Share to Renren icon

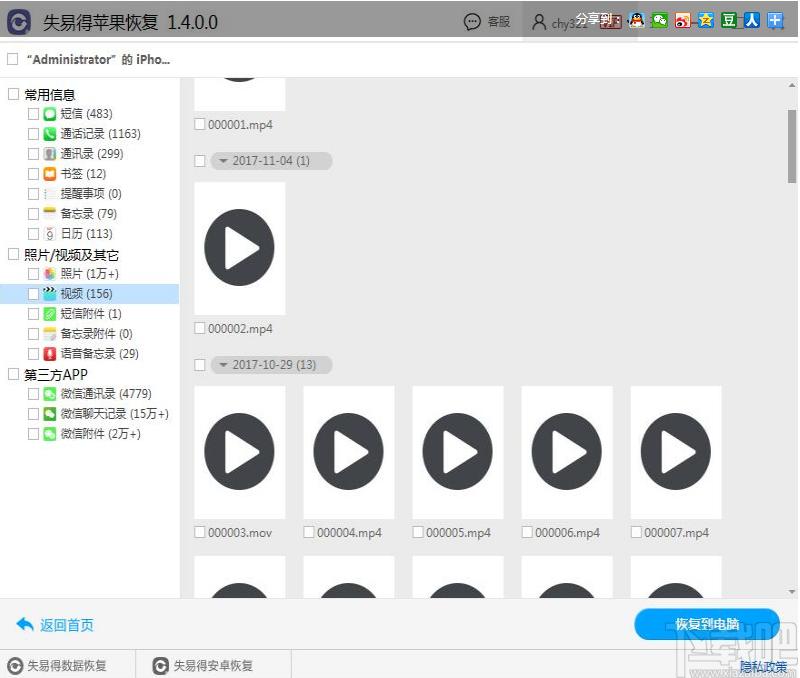(x=752, y=20)
